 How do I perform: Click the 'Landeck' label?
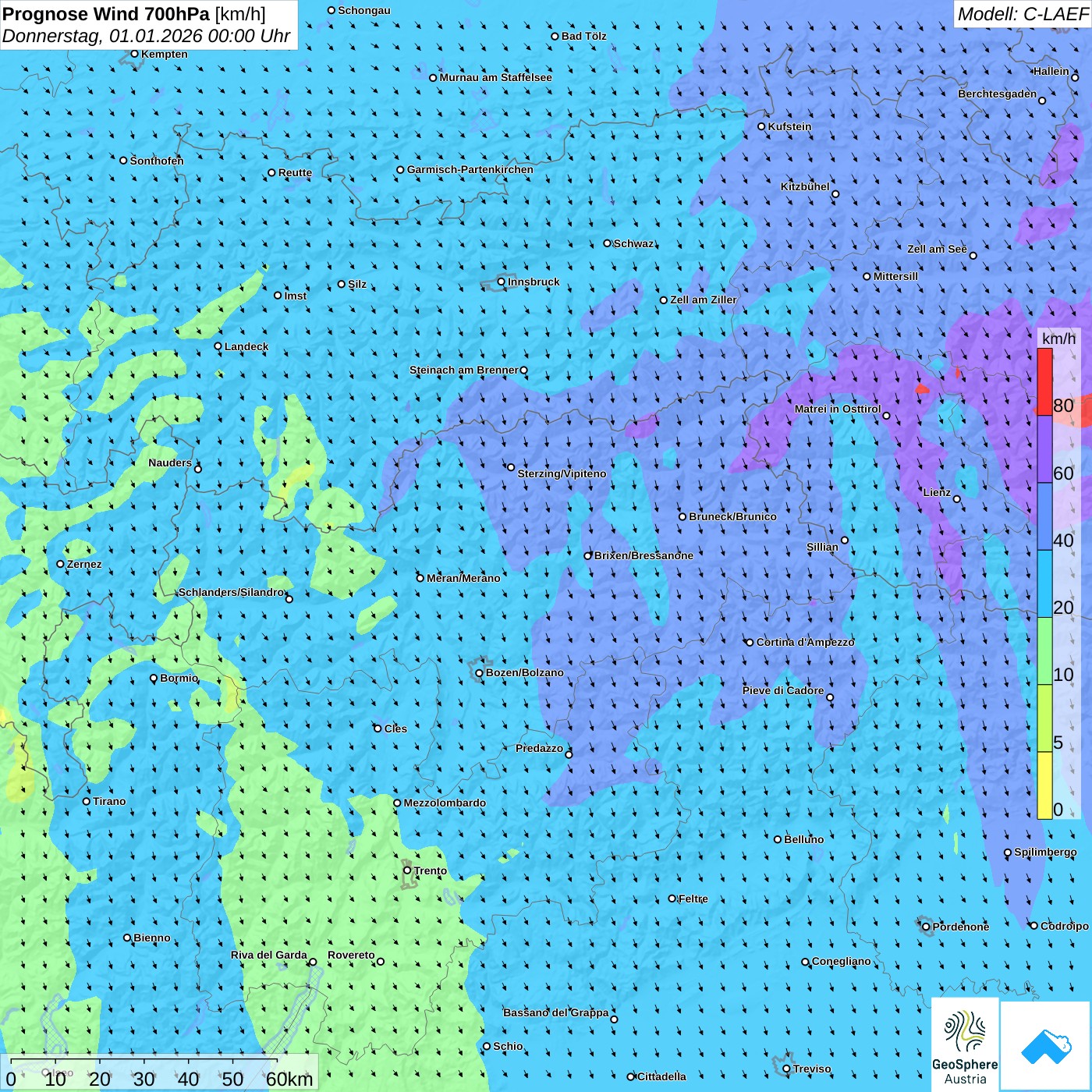point(246,346)
